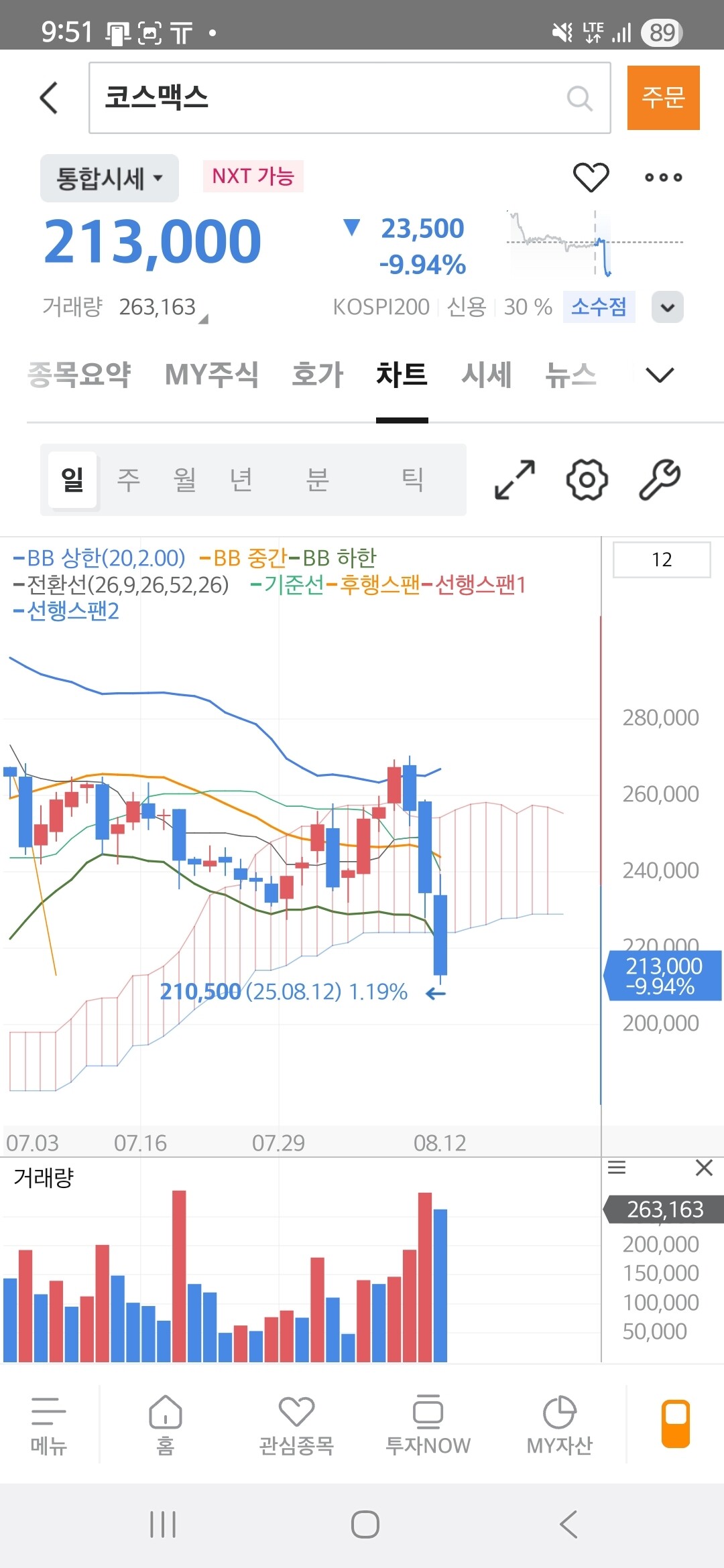Tap the search magnifier icon
Viewport: 724px width, 1568px height.
coord(579,99)
